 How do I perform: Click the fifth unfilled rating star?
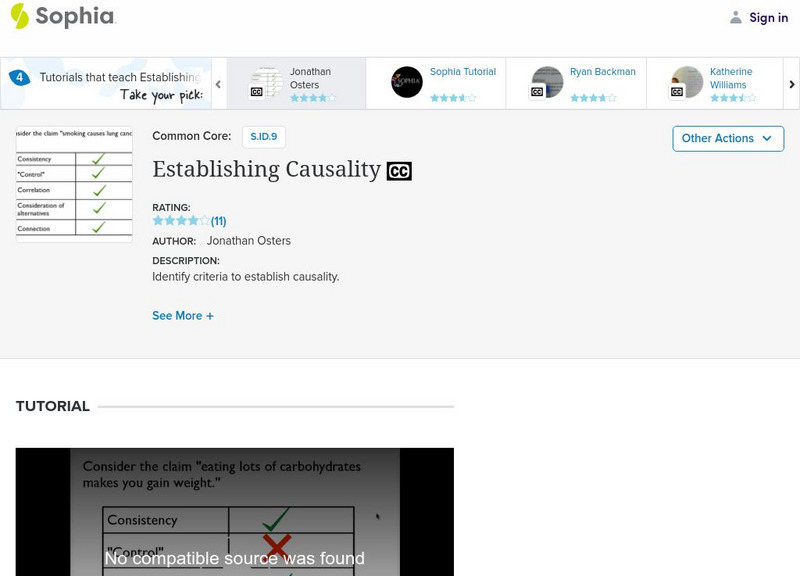pyautogui.click(x=204, y=218)
